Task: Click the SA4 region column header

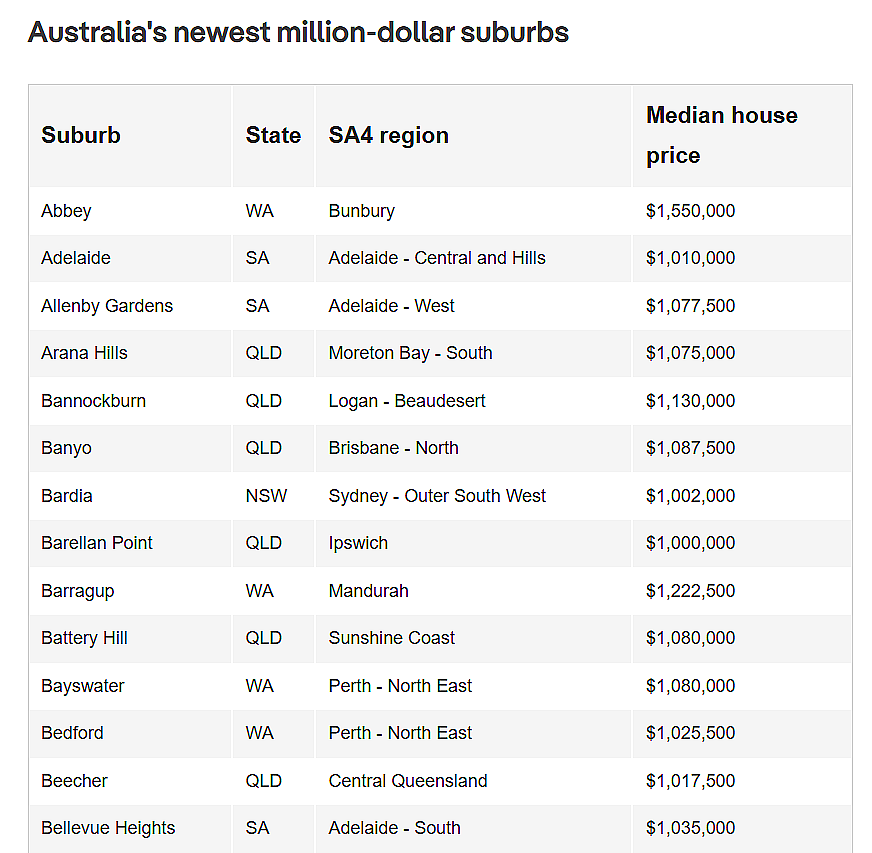Action: pos(388,135)
